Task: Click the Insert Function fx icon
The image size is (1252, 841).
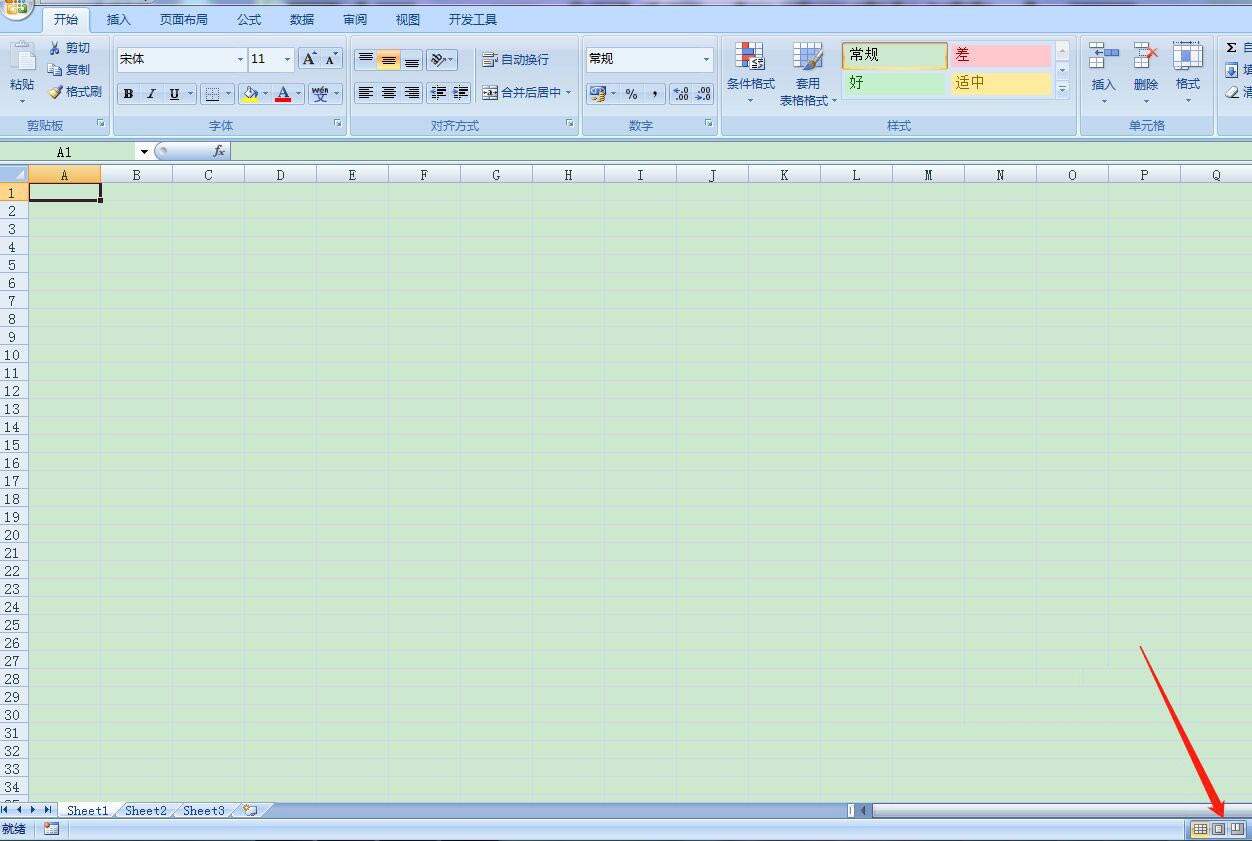Action: click(x=218, y=151)
